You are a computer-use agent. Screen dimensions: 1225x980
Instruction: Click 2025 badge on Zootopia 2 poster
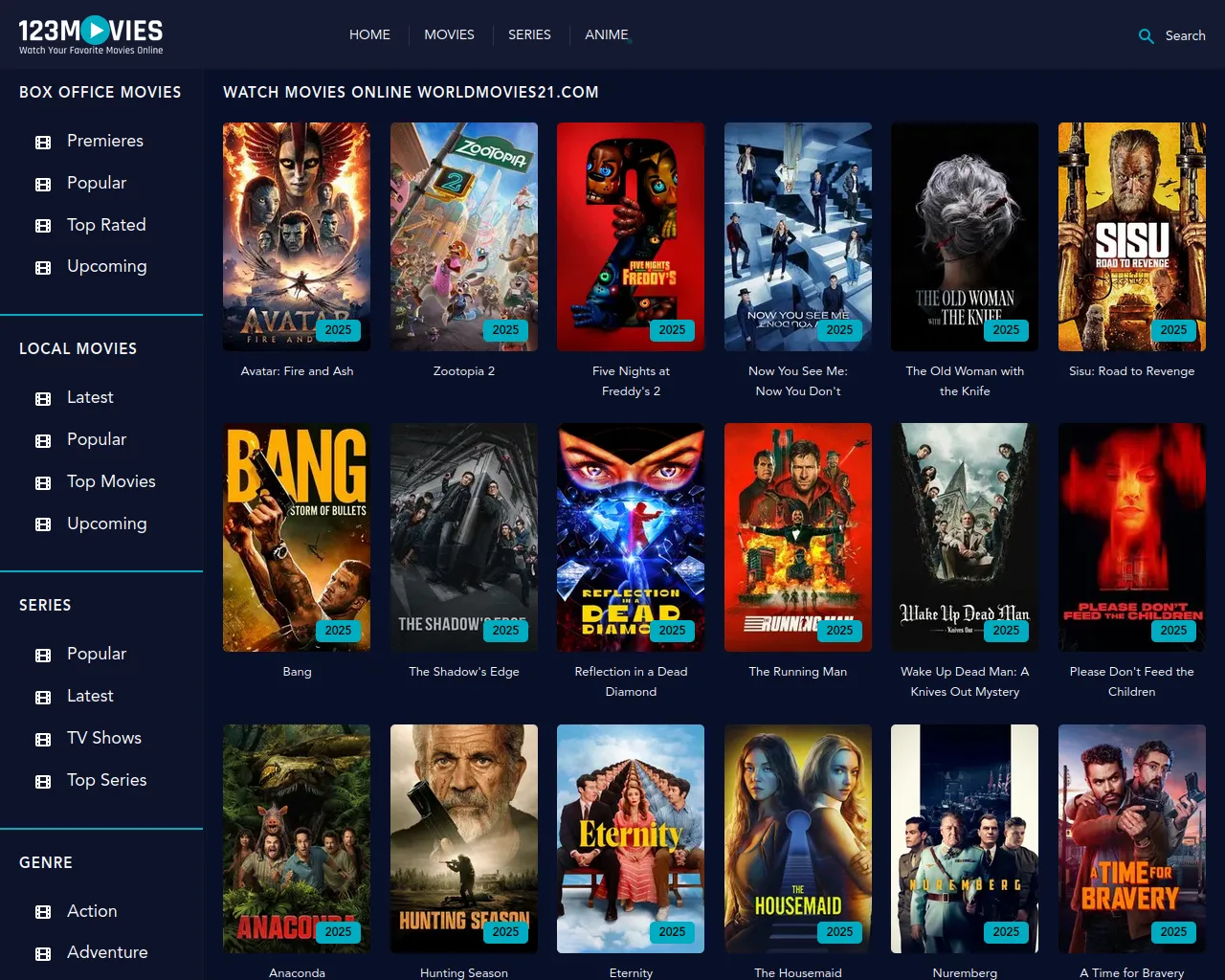[x=505, y=330]
